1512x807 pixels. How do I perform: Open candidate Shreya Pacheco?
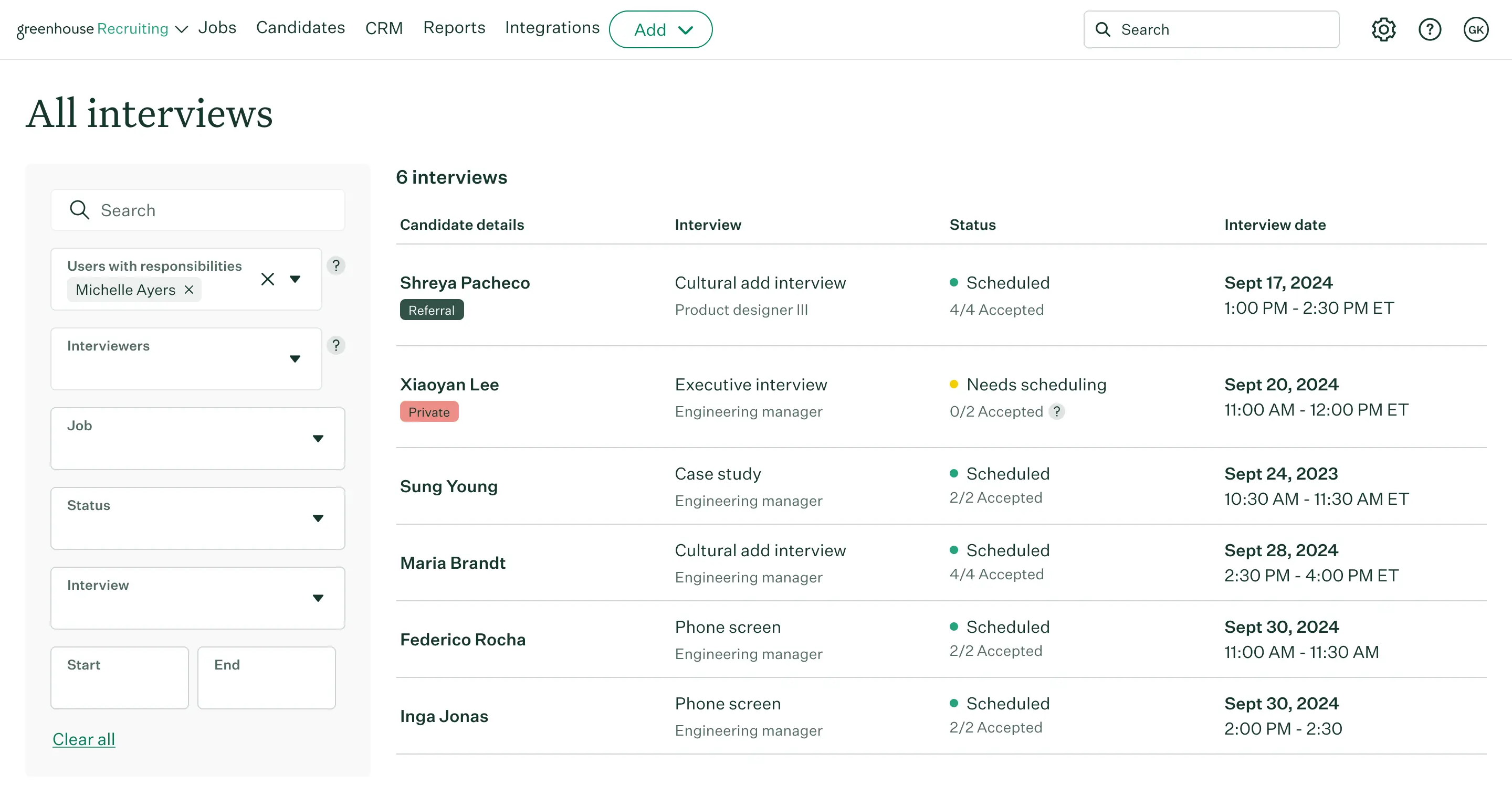464,283
